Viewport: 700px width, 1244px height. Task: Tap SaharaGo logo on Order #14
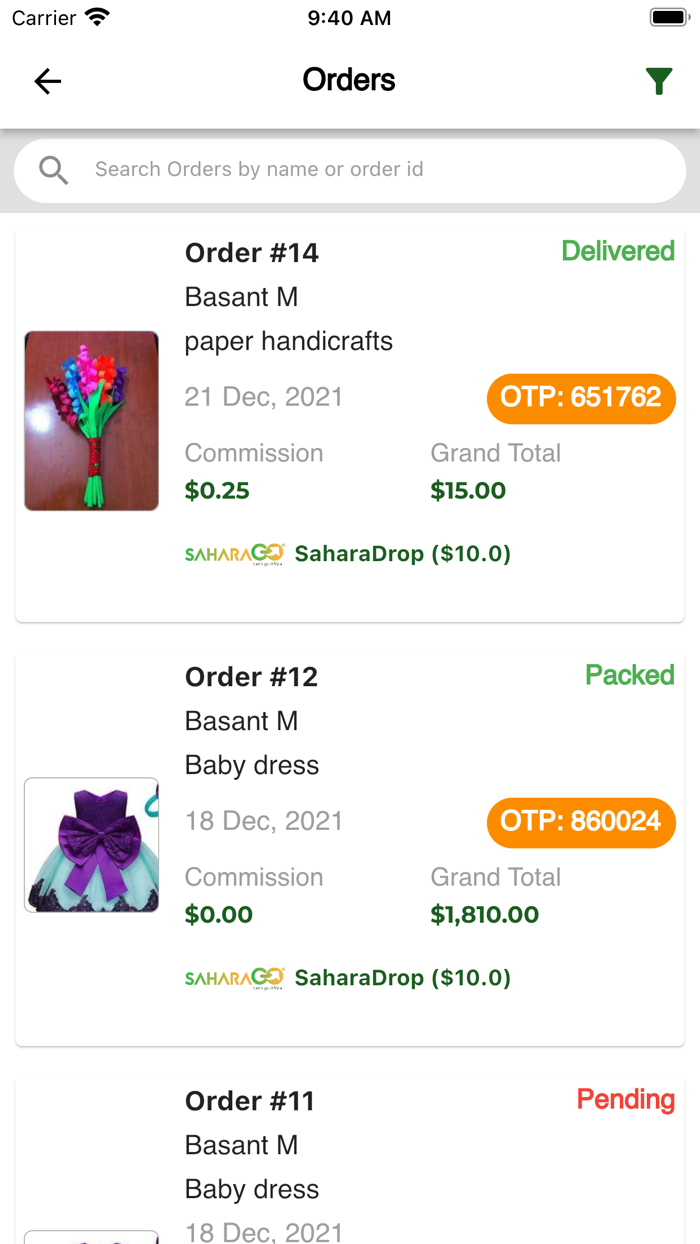click(x=235, y=554)
